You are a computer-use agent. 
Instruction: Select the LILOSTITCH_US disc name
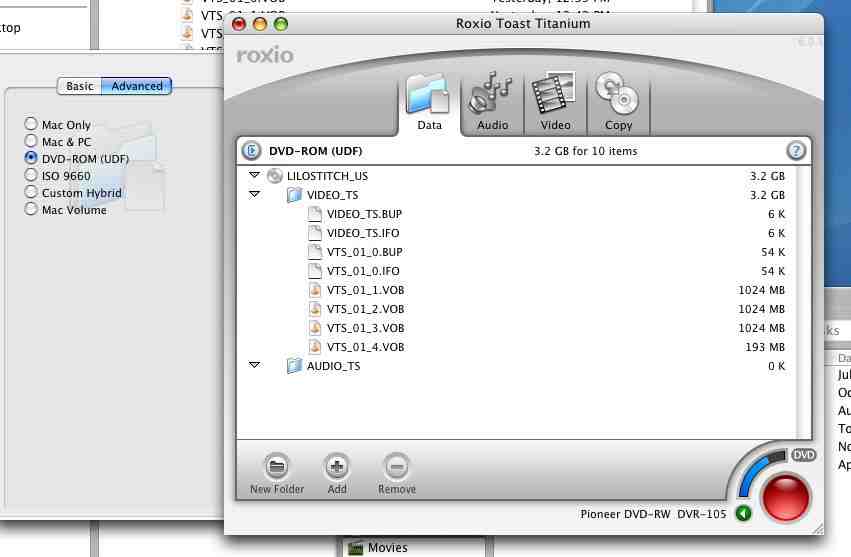327,176
